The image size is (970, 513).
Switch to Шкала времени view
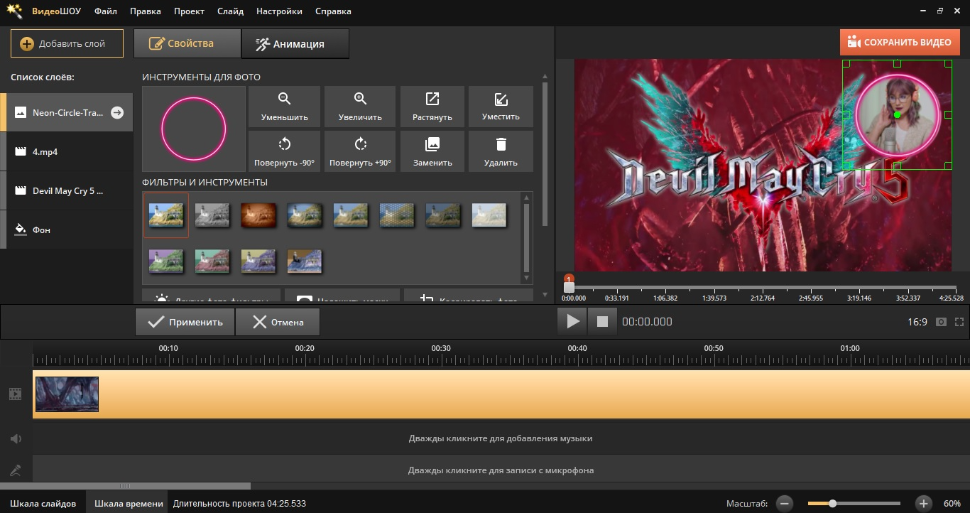pos(128,503)
